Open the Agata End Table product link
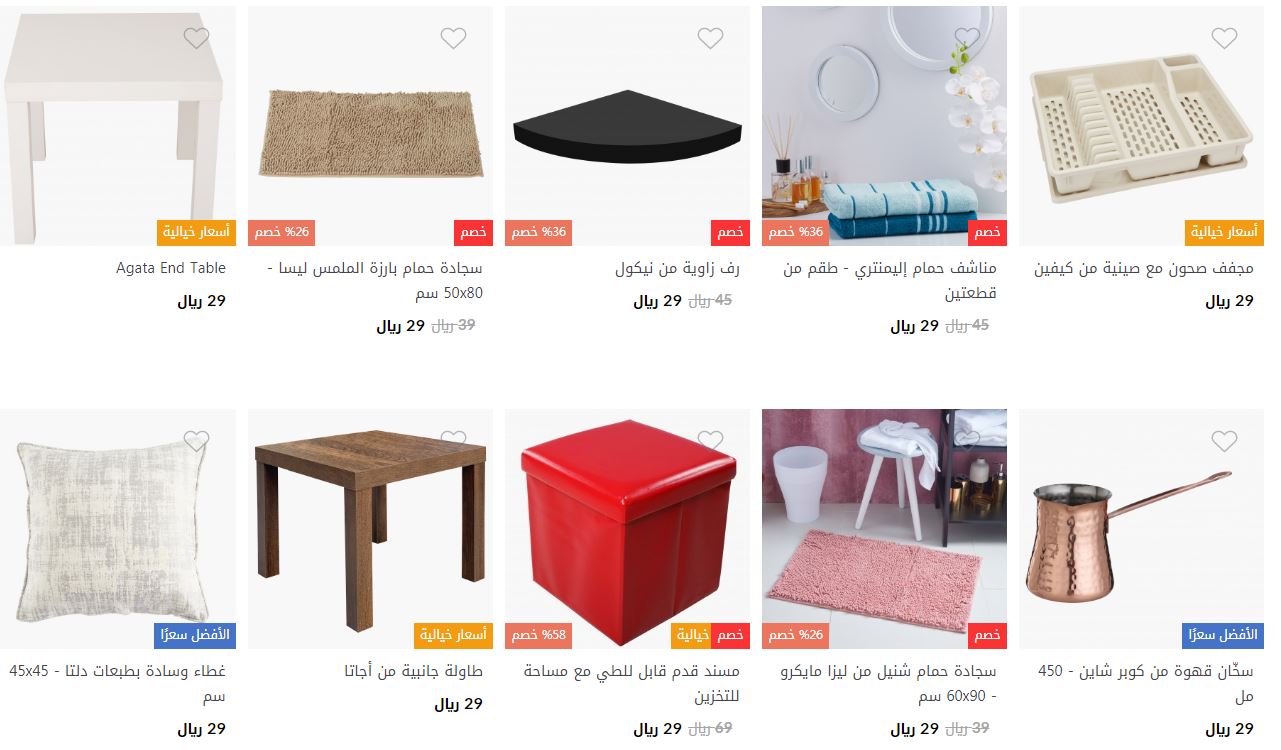 click(171, 268)
